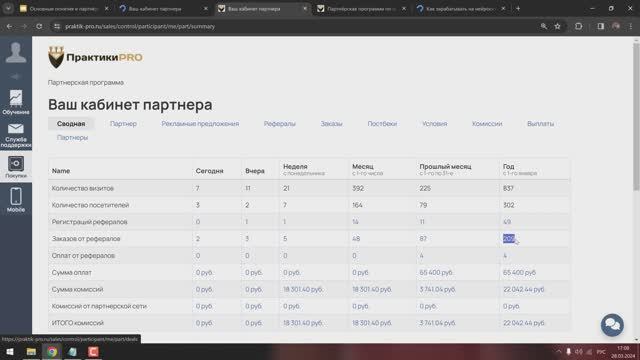Open the Покупки sidebar item

[16, 167]
